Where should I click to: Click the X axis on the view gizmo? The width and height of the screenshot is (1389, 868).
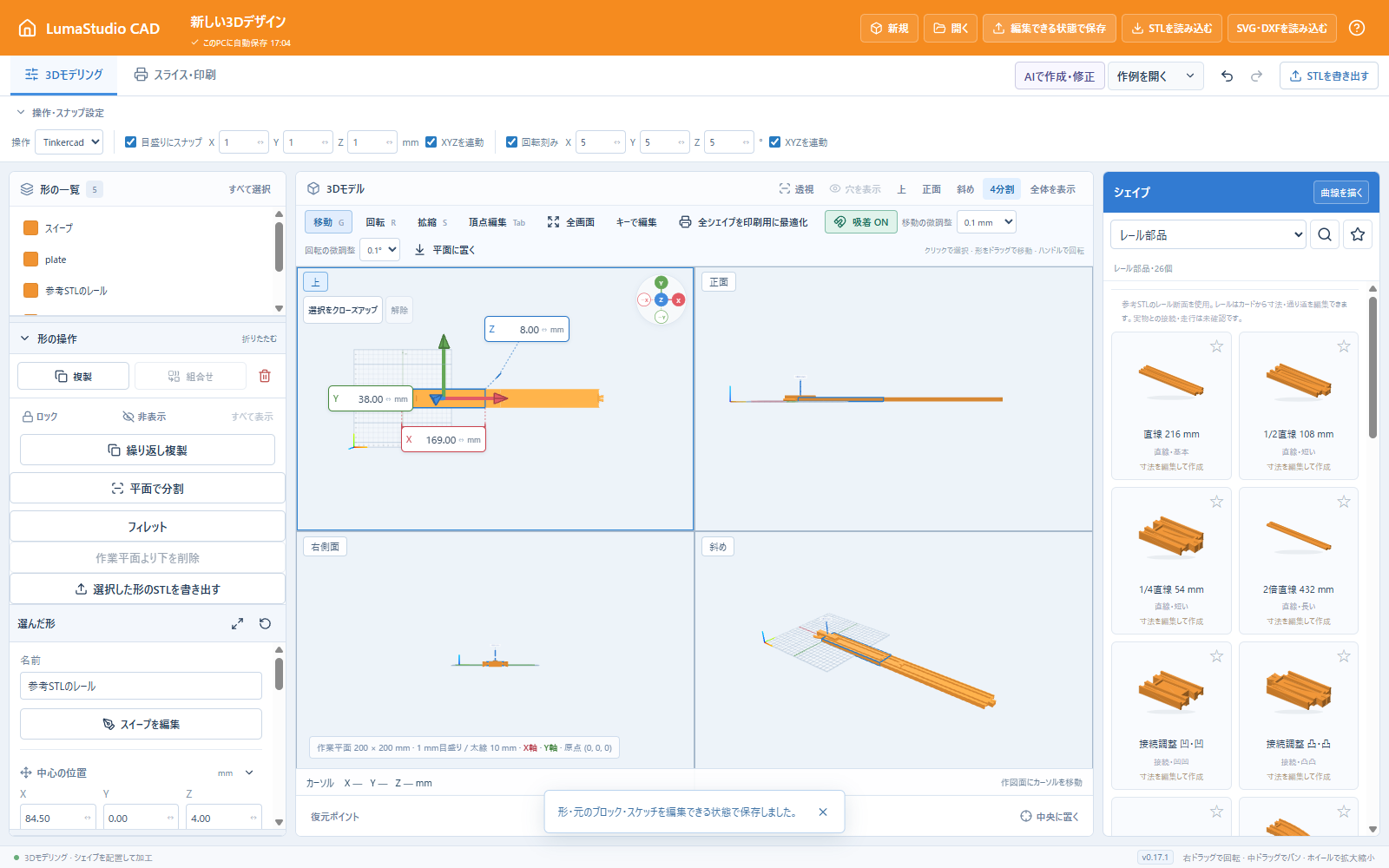pyautogui.click(x=679, y=300)
